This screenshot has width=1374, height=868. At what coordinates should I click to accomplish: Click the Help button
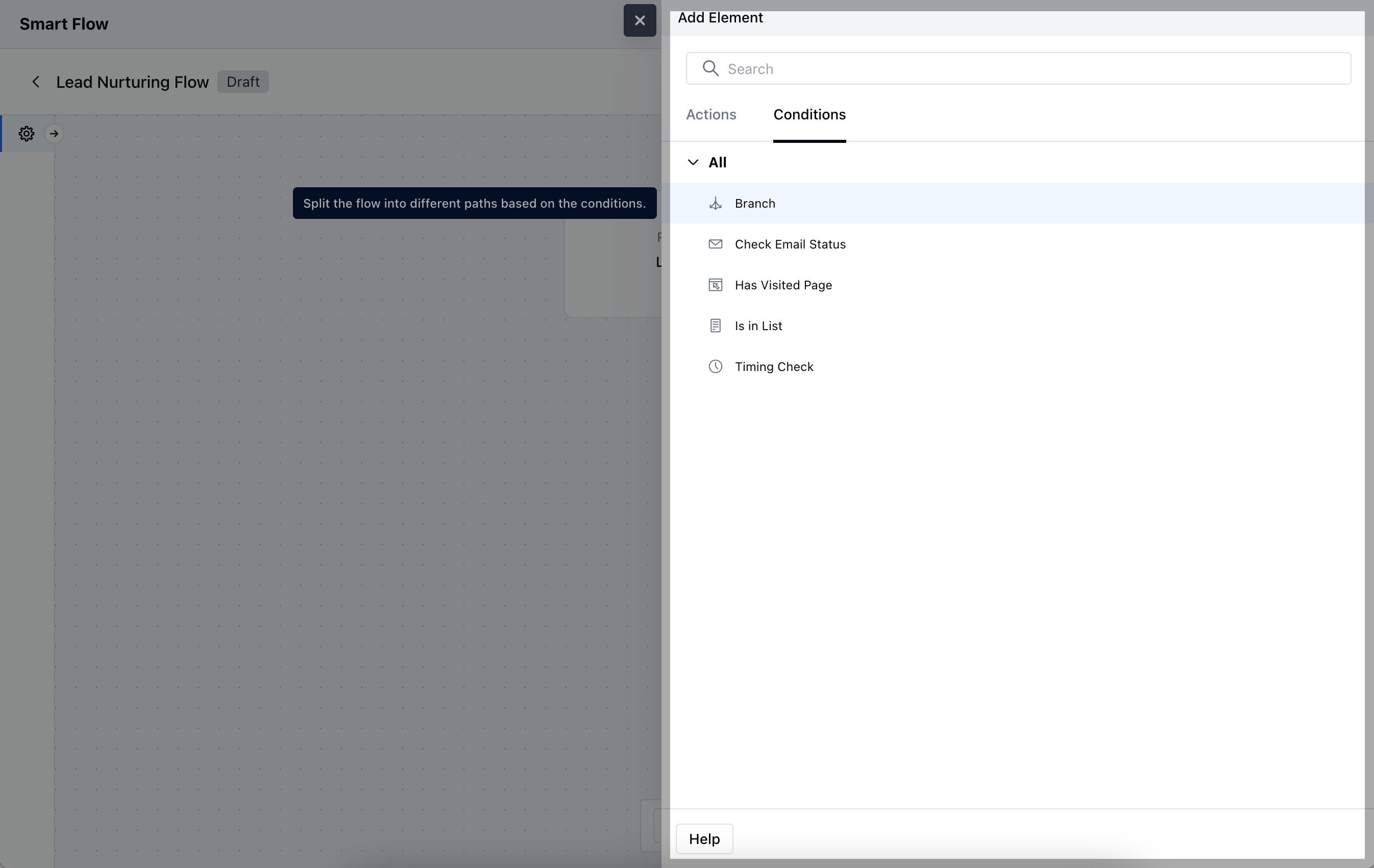click(x=704, y=838)
